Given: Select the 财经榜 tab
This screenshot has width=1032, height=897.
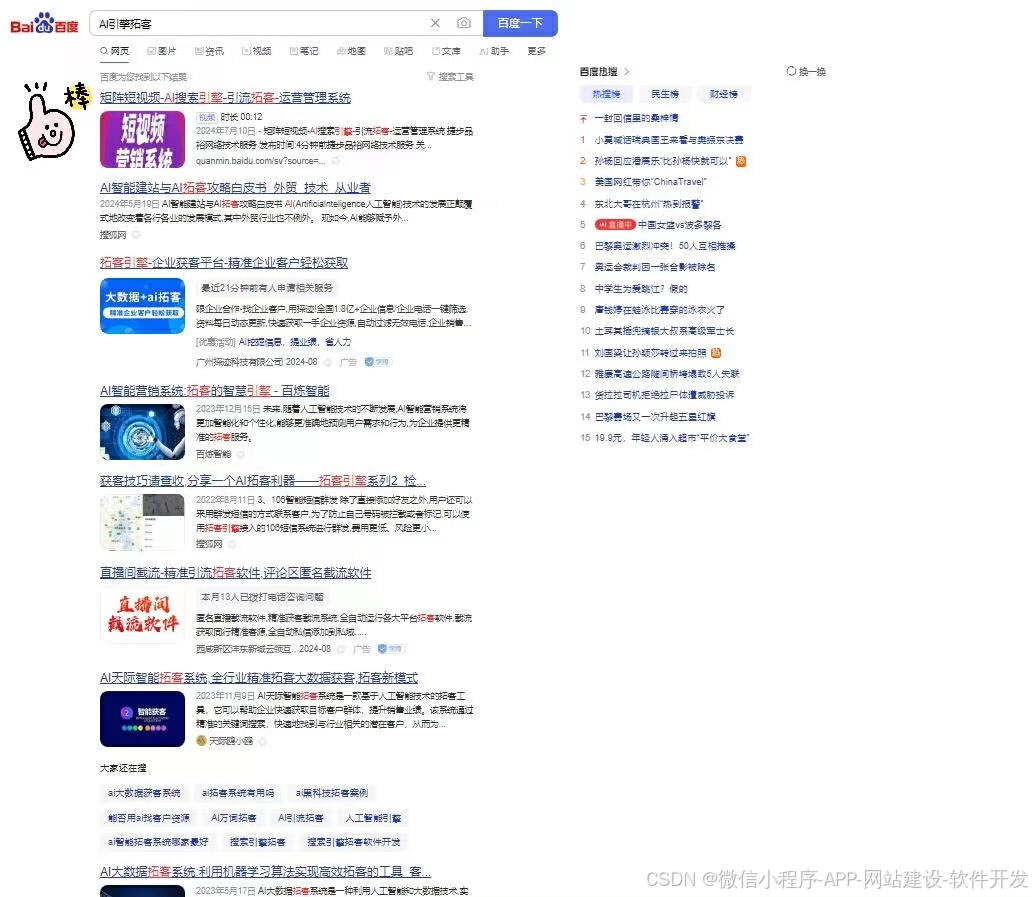Looking at the screenshot, I should point(723,94).
